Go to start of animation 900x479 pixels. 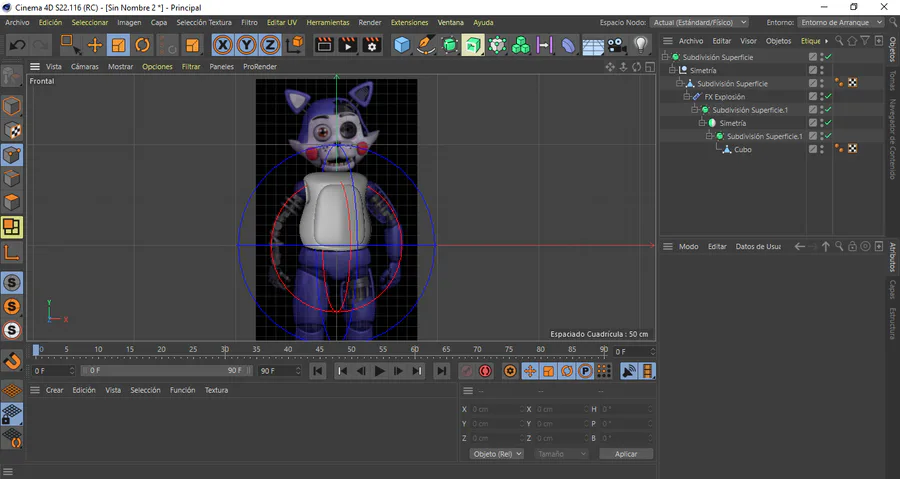pos(317,371)
